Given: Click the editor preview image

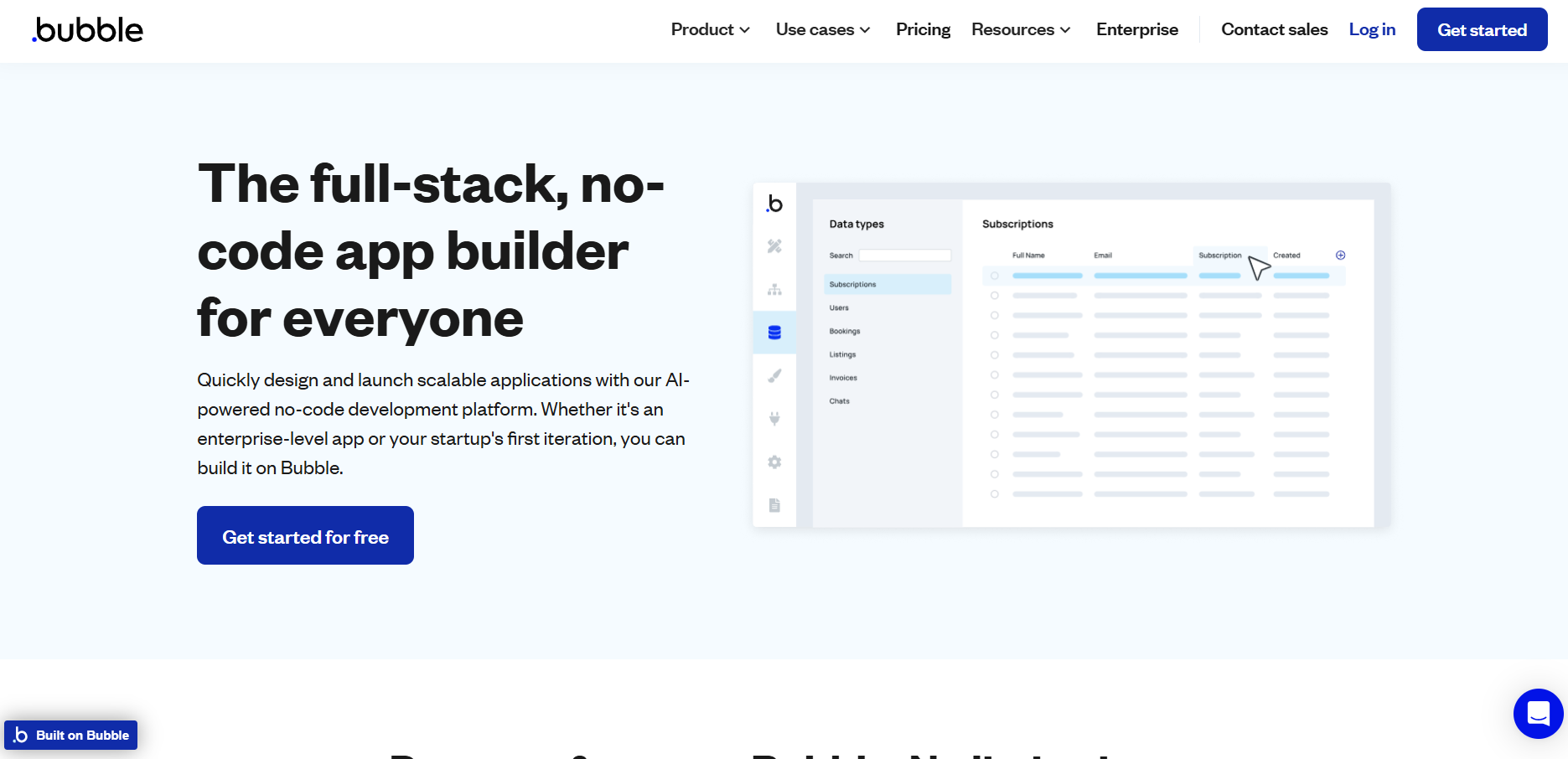Looking at the screenshot, I should click(x=1071, y=355).
